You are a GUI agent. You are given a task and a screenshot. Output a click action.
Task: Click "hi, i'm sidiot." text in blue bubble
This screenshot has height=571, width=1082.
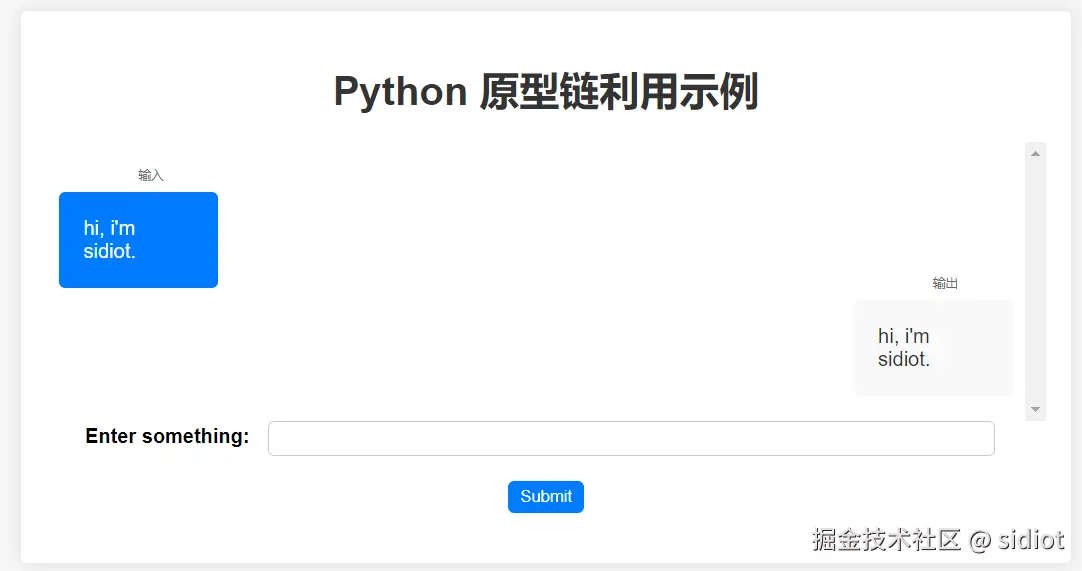[x=110, y=240]
